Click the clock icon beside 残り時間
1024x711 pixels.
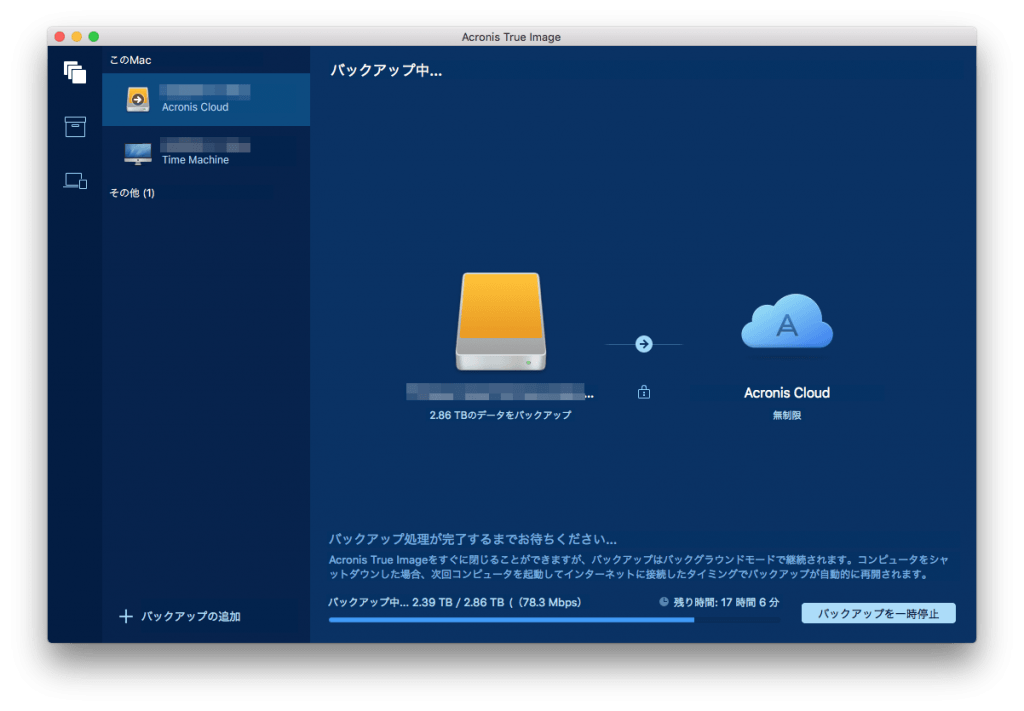pos(664,602)
